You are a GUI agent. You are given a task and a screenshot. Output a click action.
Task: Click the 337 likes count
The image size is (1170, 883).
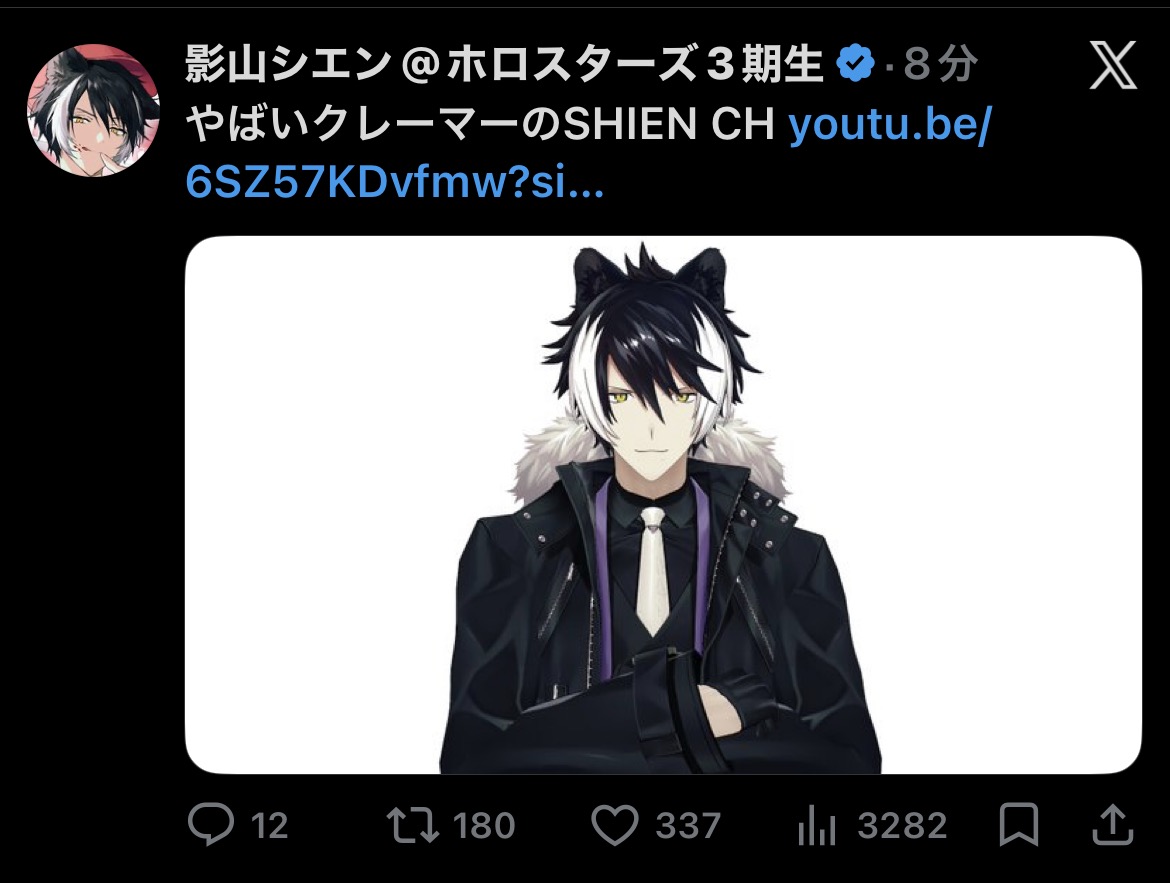(x=688, y=826)
